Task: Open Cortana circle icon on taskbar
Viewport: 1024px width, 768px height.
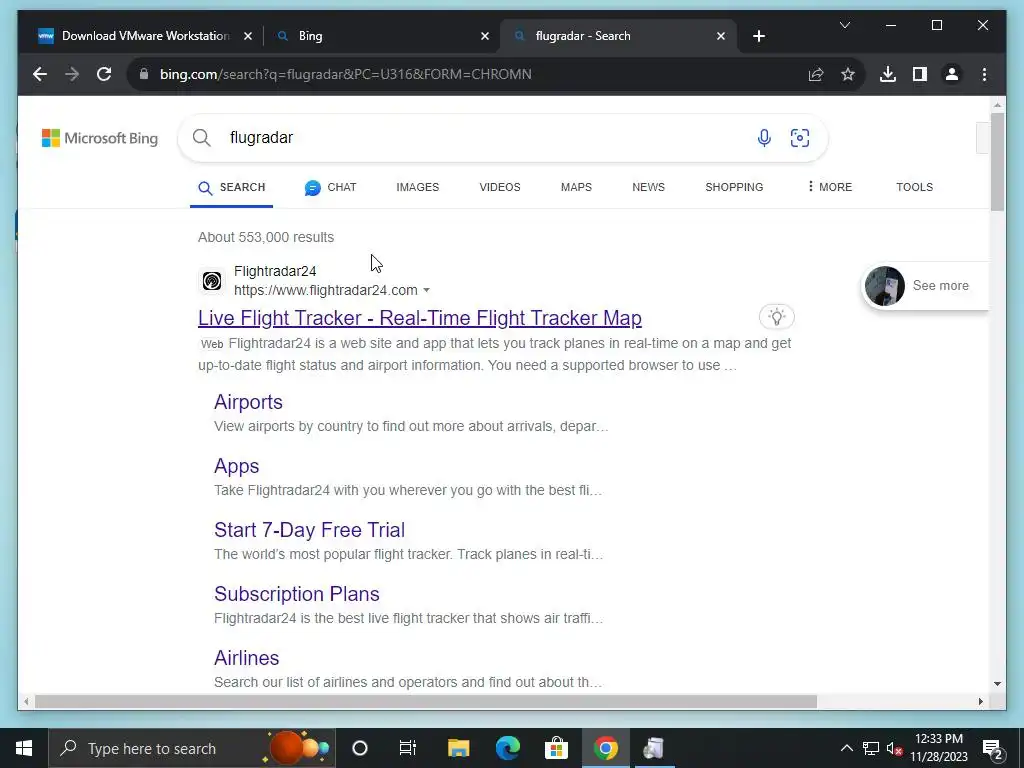Action: 359,748
